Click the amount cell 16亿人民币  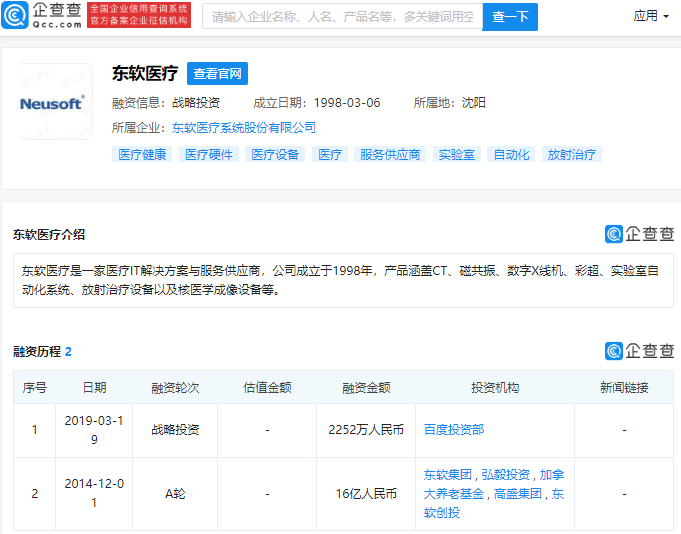coord(366,494)
